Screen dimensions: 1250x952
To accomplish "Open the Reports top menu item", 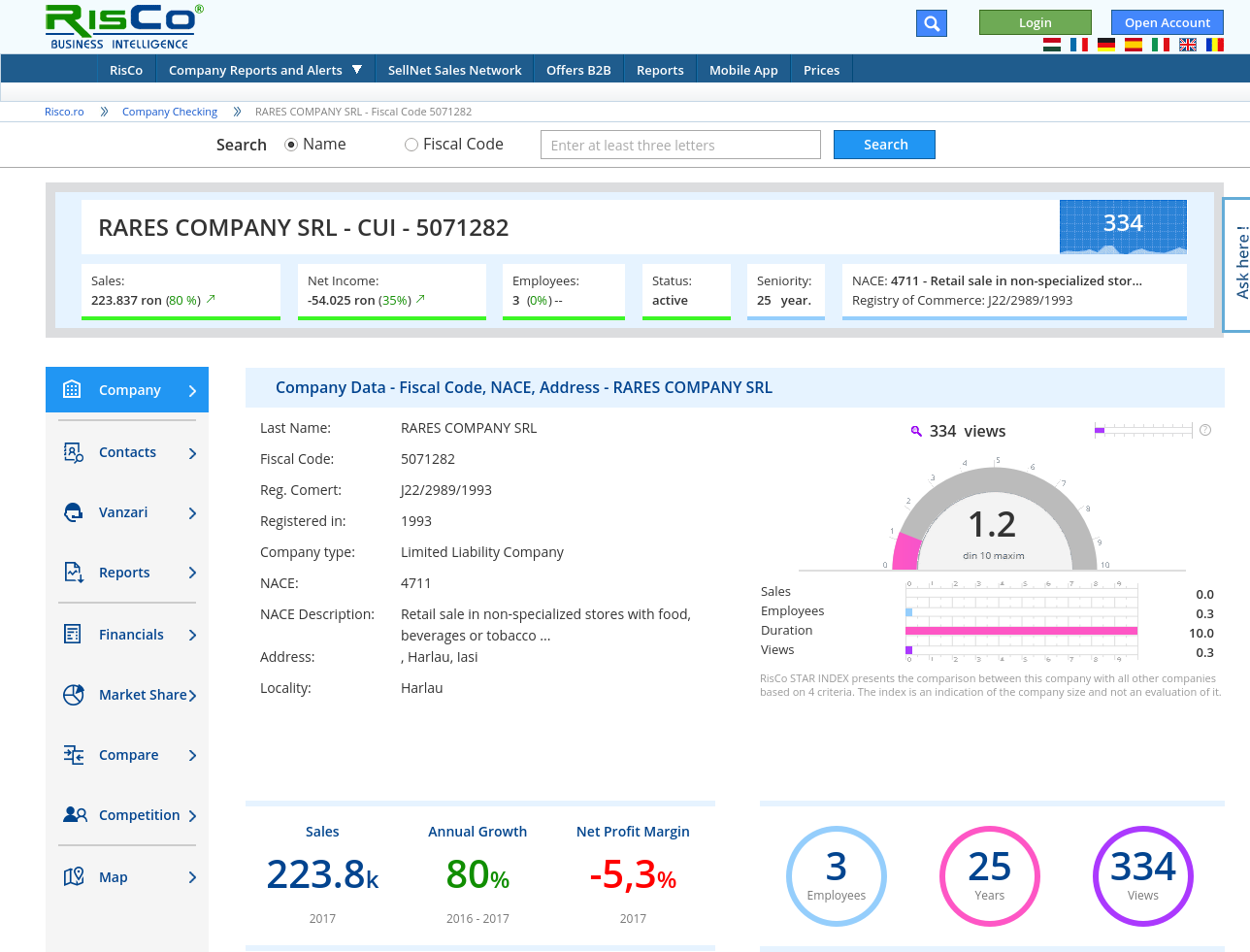I will pos(660,70).
